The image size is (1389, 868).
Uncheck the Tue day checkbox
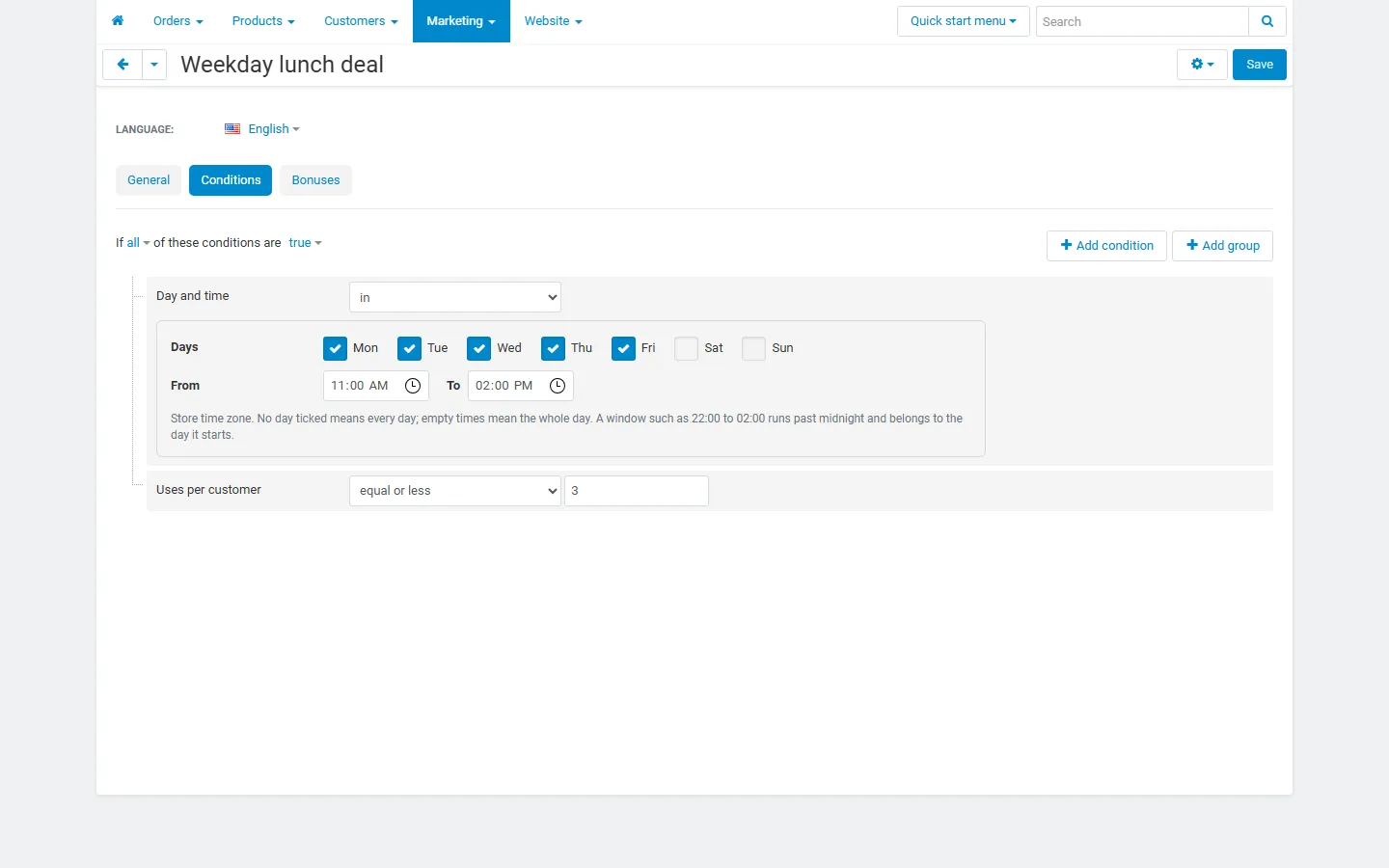coord(409,348)
